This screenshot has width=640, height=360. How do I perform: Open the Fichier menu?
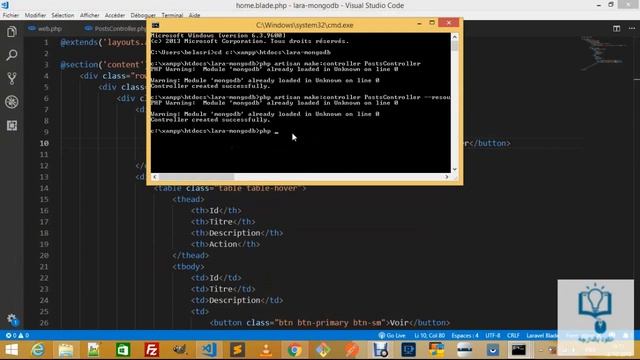pos(11,15)
